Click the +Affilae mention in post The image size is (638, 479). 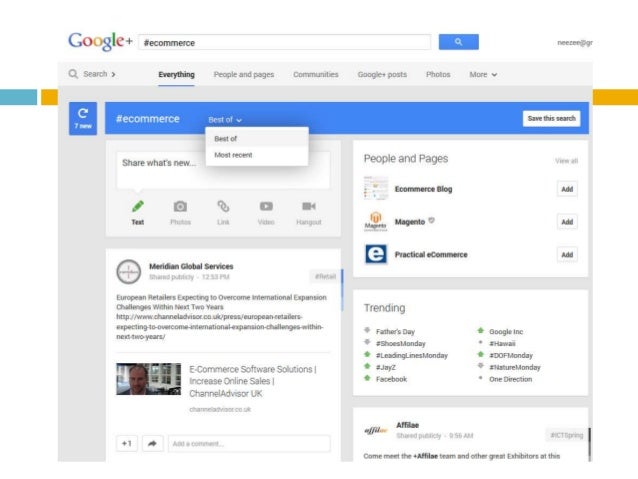(x=425, y=456)
